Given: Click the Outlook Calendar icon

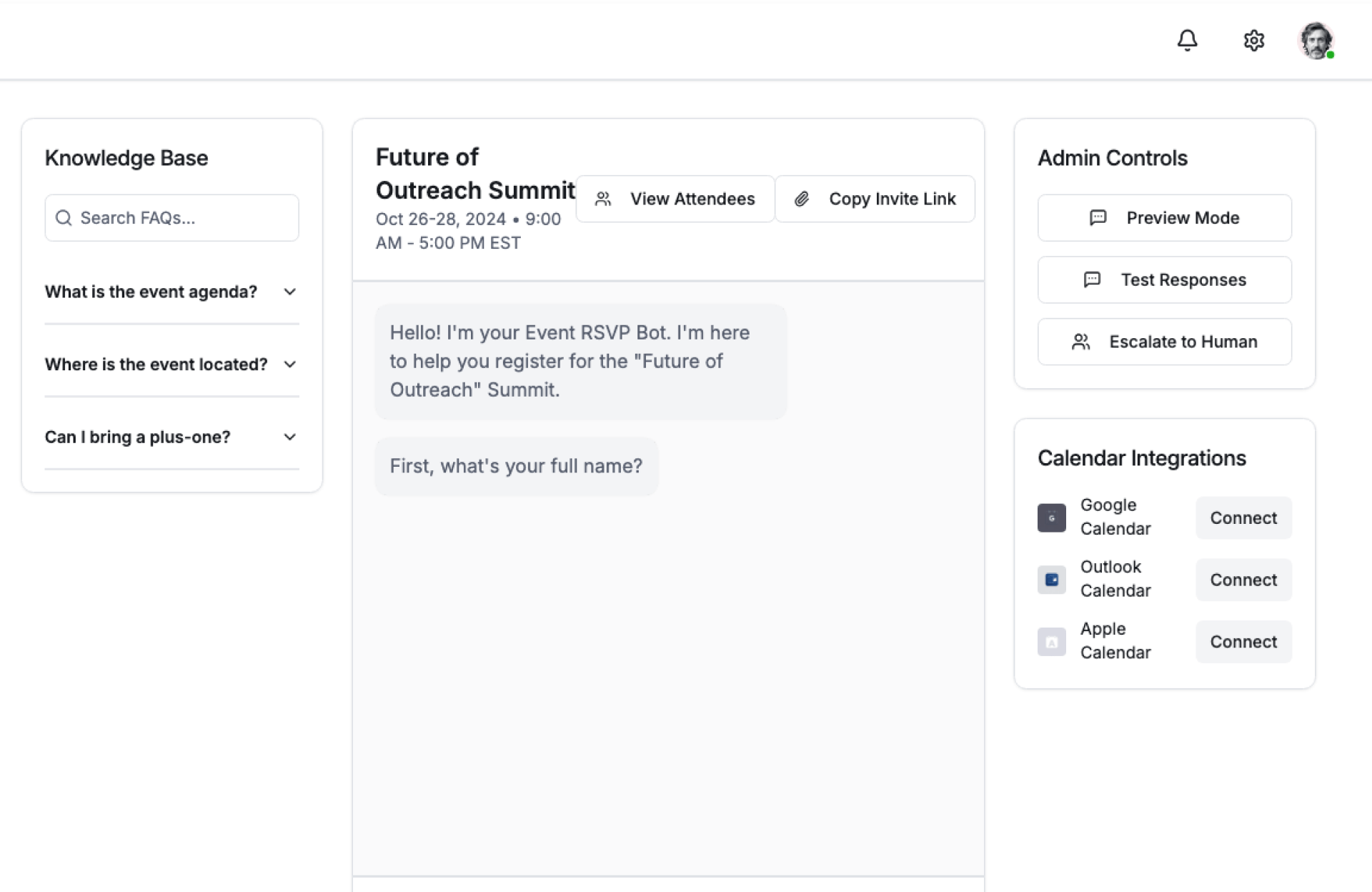Looking at the screenshot, I should pos(1051,580).
